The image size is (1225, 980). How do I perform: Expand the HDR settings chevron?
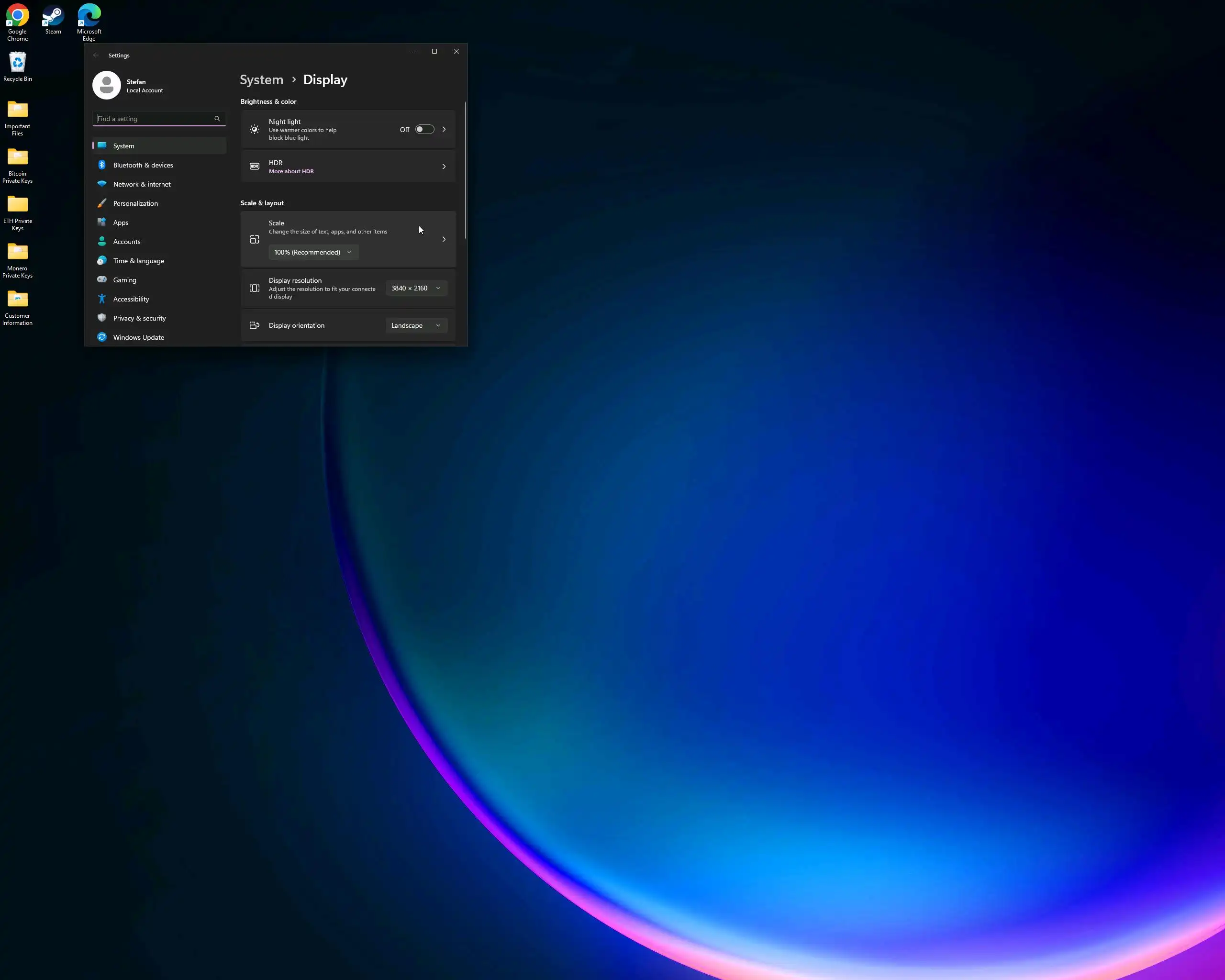tap(444, 167)
